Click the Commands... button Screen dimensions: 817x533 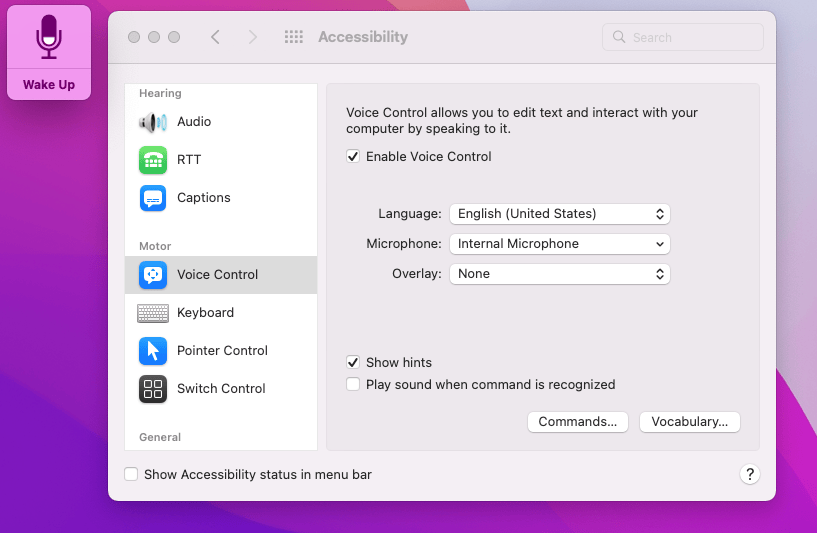tap(578, 422)
